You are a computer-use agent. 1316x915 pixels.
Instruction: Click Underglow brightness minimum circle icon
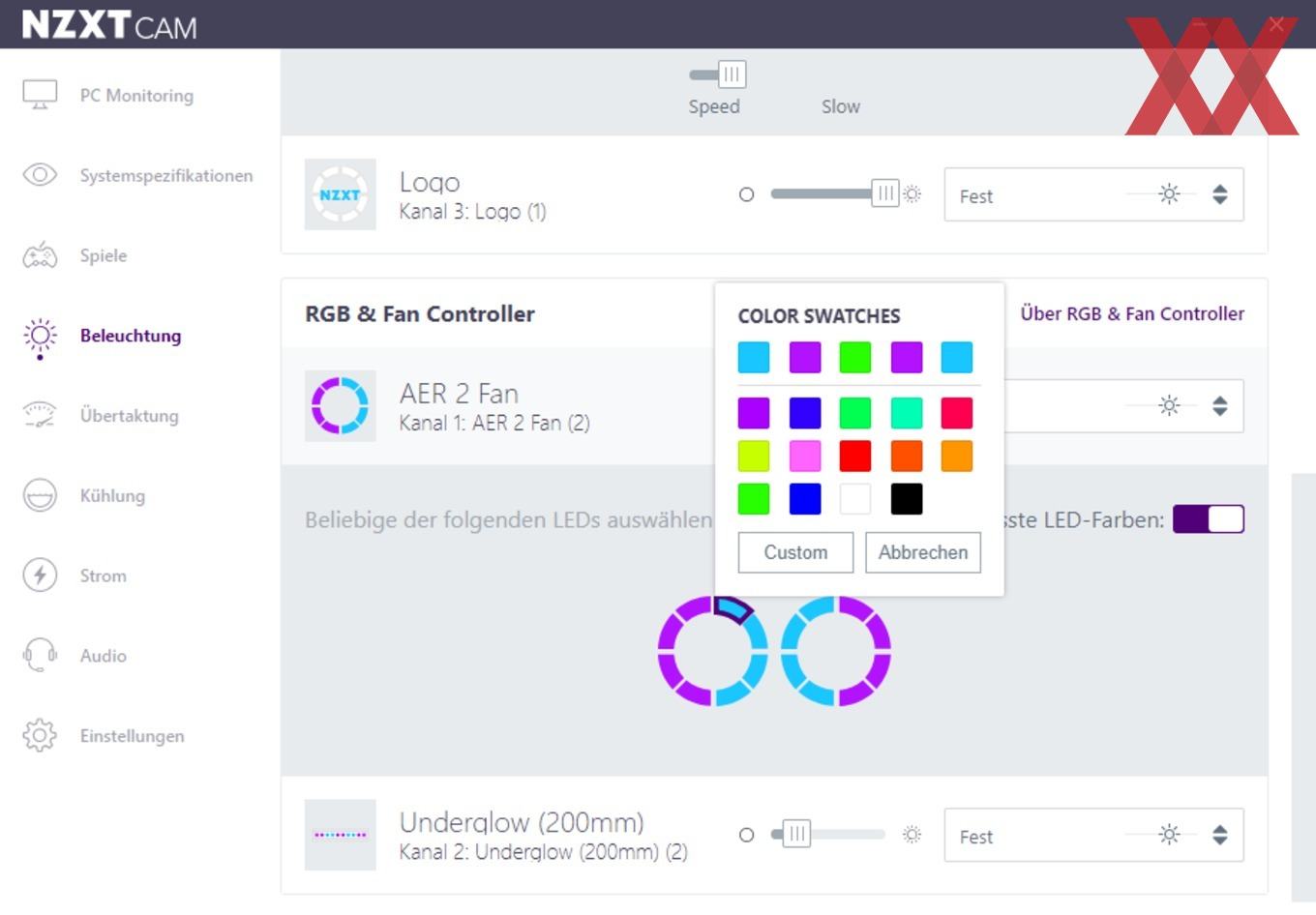[x=746, y=835]
